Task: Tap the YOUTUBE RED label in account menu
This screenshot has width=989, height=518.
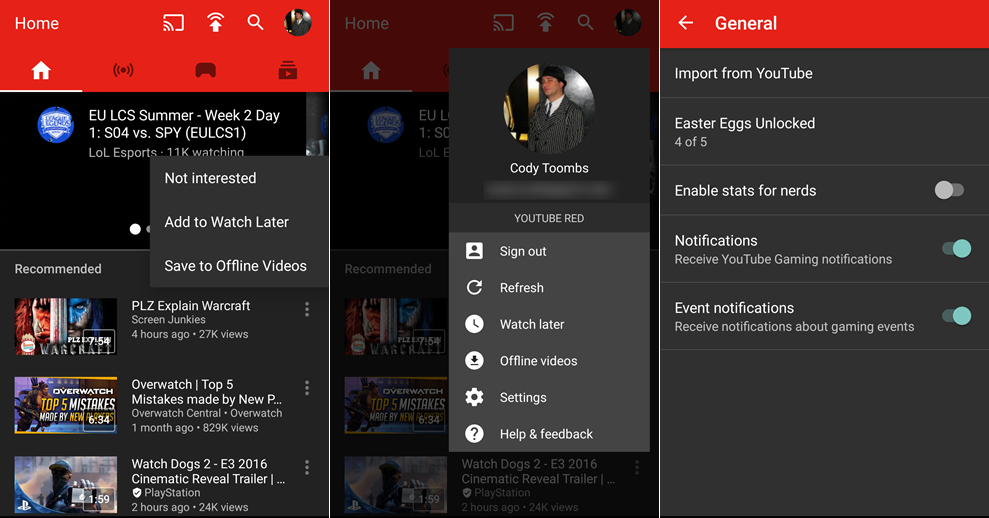Action: coord(549,218)
